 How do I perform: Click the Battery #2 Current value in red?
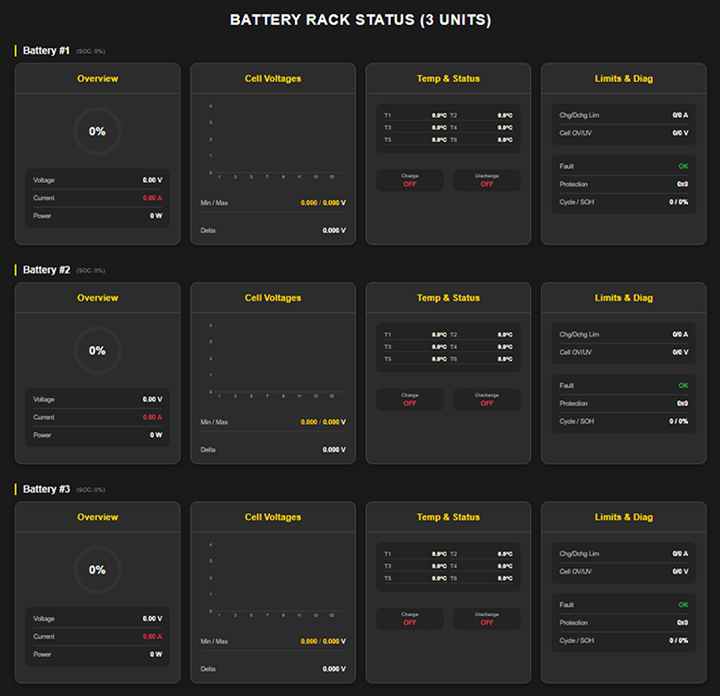(x=151, y=417)
